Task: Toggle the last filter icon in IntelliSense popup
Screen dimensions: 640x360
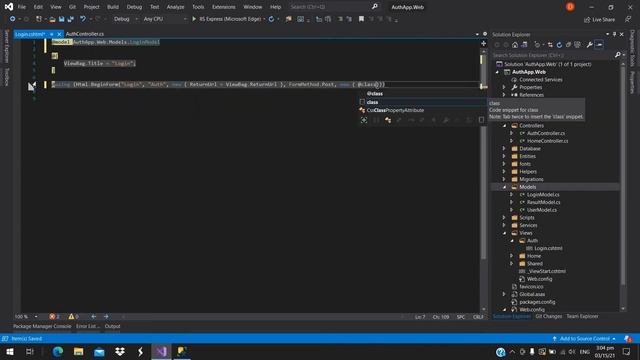Action: [x=481, y=120]
